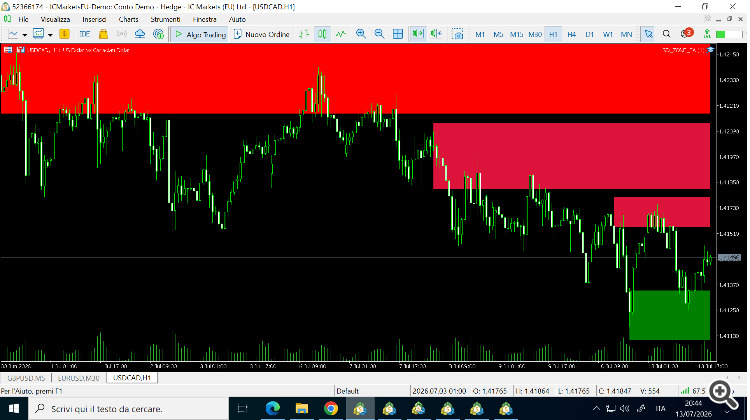Screen dimensions: 750x420
Task: Click the signals radio-wave icon
Action: 121,34
